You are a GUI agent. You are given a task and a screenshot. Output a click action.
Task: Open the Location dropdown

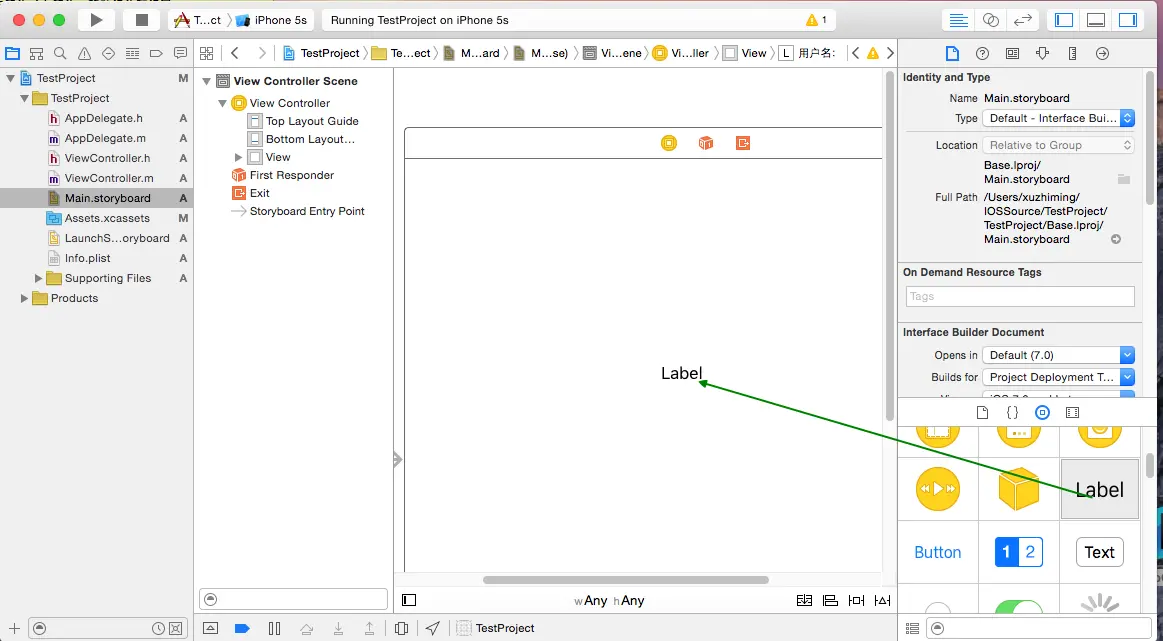[1058, 145]
